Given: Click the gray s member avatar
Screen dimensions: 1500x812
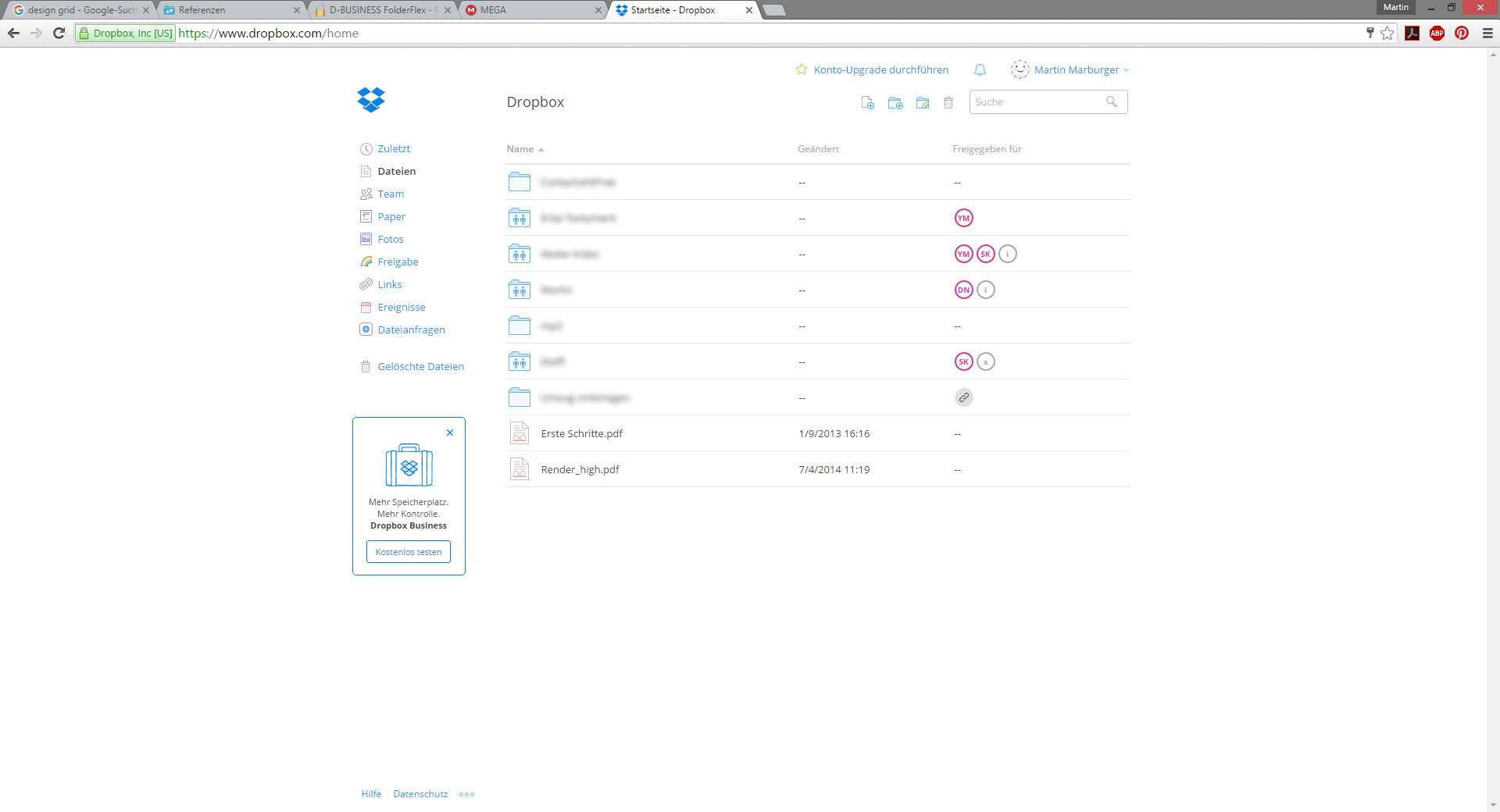Looking at the screenshot, I should pos(986,361).
